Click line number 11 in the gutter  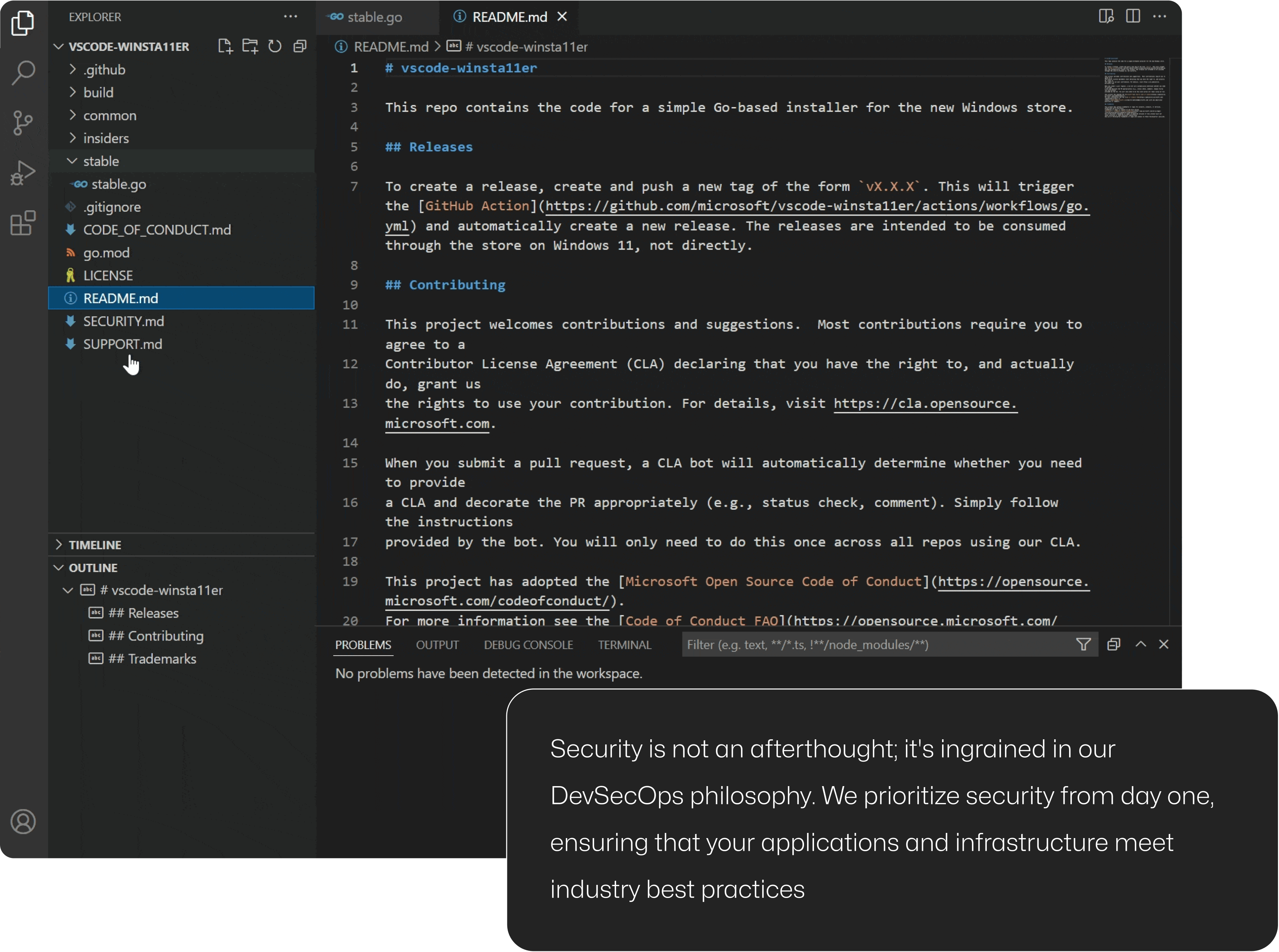pyautogui.click(x=350, y=325)
